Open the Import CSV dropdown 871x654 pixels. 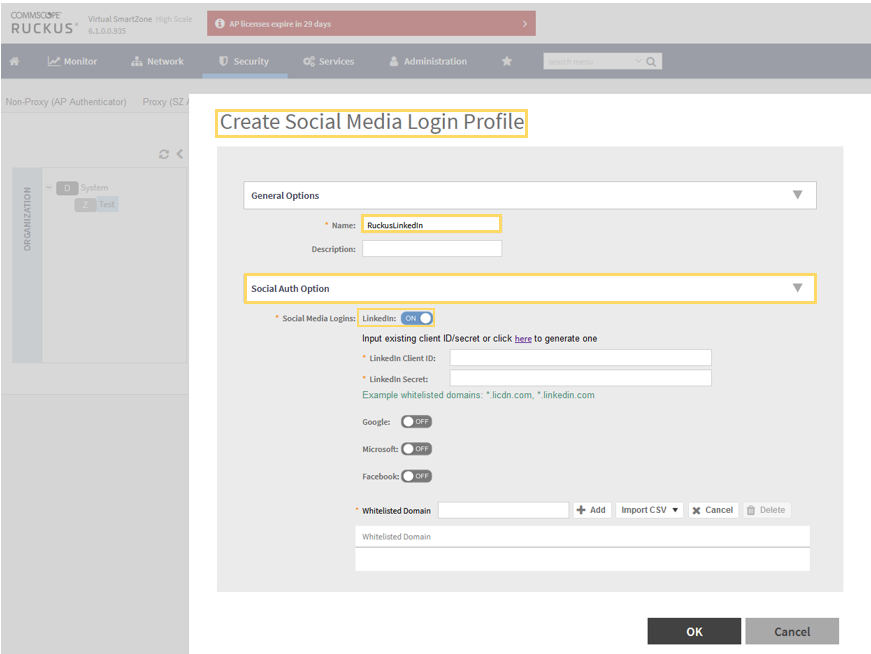coord(649,510)
